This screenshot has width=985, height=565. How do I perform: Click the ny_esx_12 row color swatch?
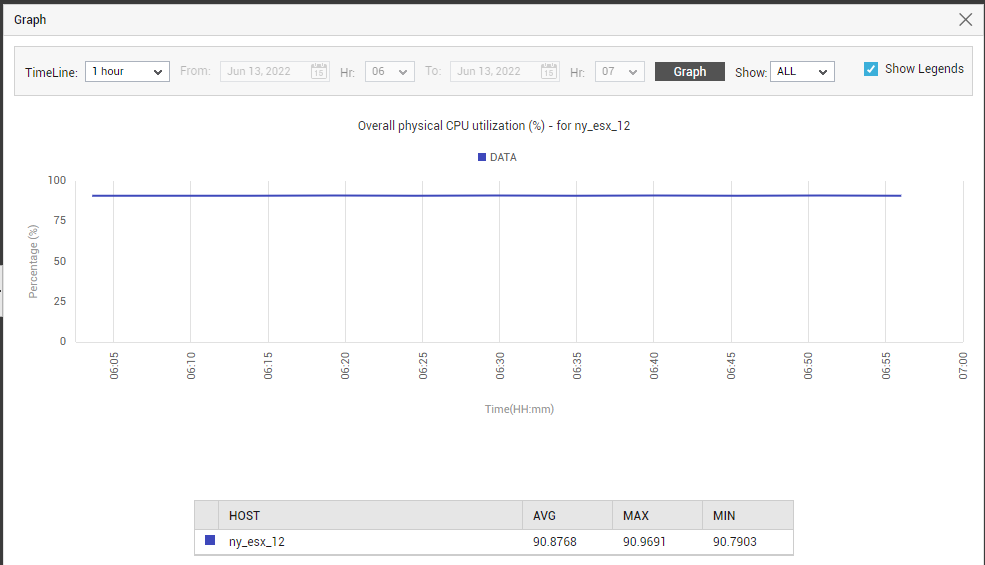pyautogui.click(x=210, y=540)
